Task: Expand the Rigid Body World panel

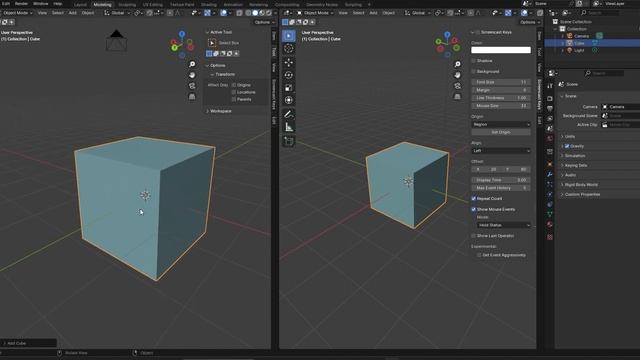Action: click(x=581, y=185)
